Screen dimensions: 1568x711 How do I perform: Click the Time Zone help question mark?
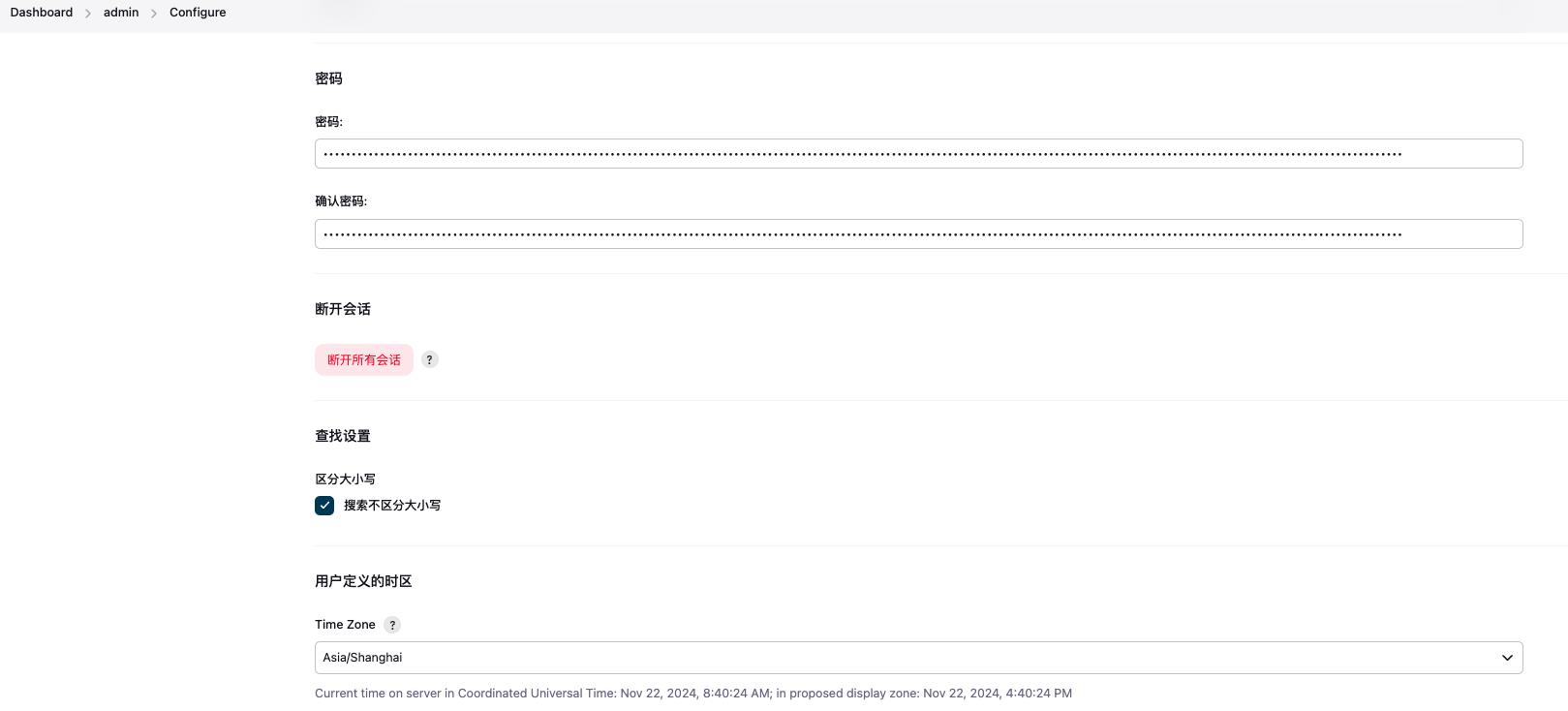point(392,625)
